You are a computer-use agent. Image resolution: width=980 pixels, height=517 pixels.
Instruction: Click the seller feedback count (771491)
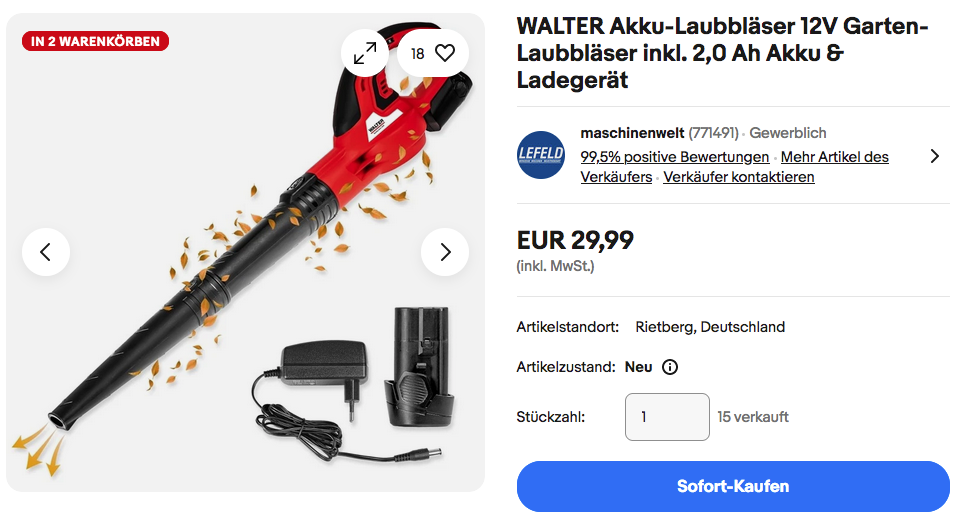point(713,133)
